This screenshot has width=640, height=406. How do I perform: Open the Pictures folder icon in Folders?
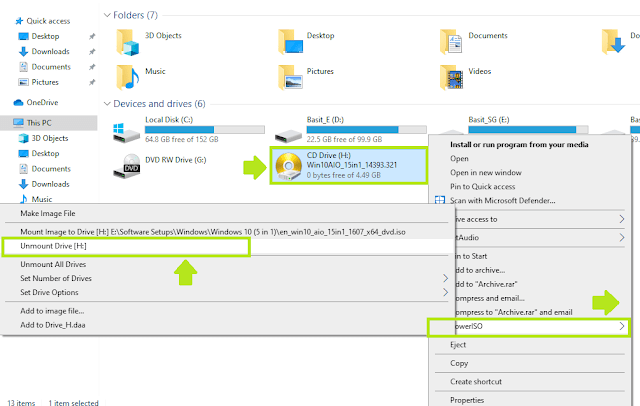pyautogui.click(x=290, y=77)
